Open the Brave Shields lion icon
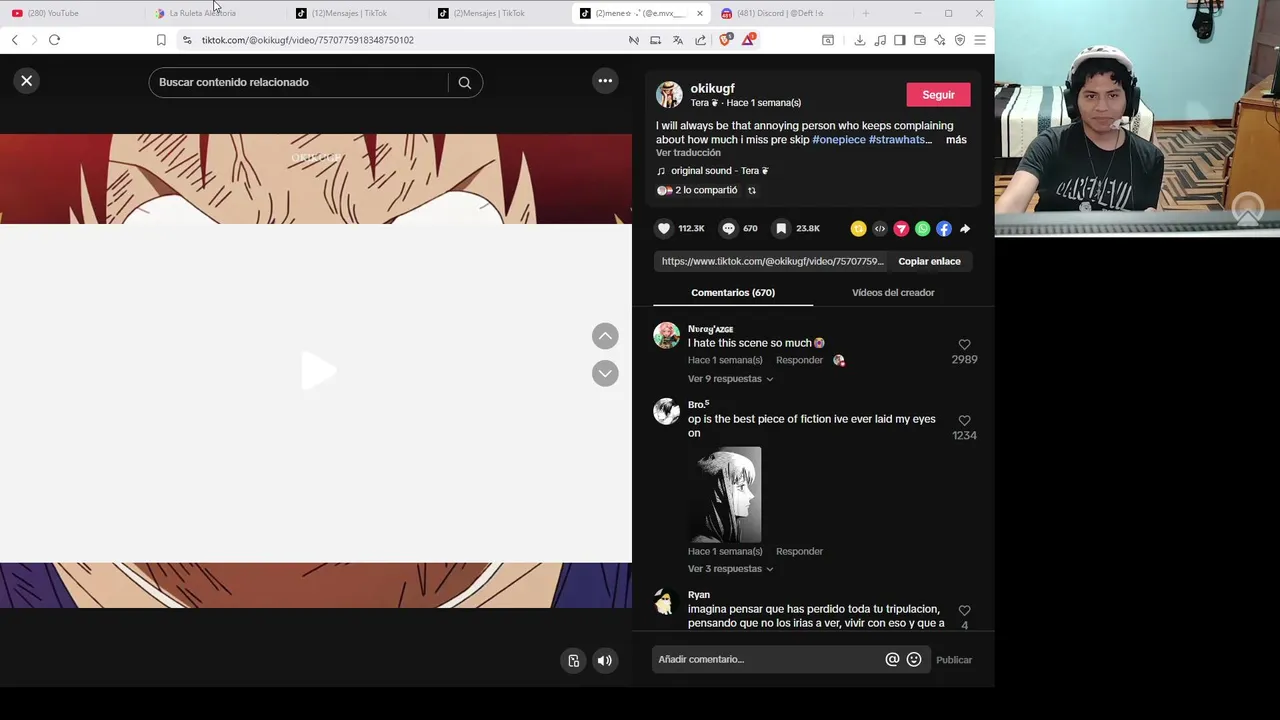This screenshot has width=1280, height=720. pyautogui.click(x=726, y=40)
